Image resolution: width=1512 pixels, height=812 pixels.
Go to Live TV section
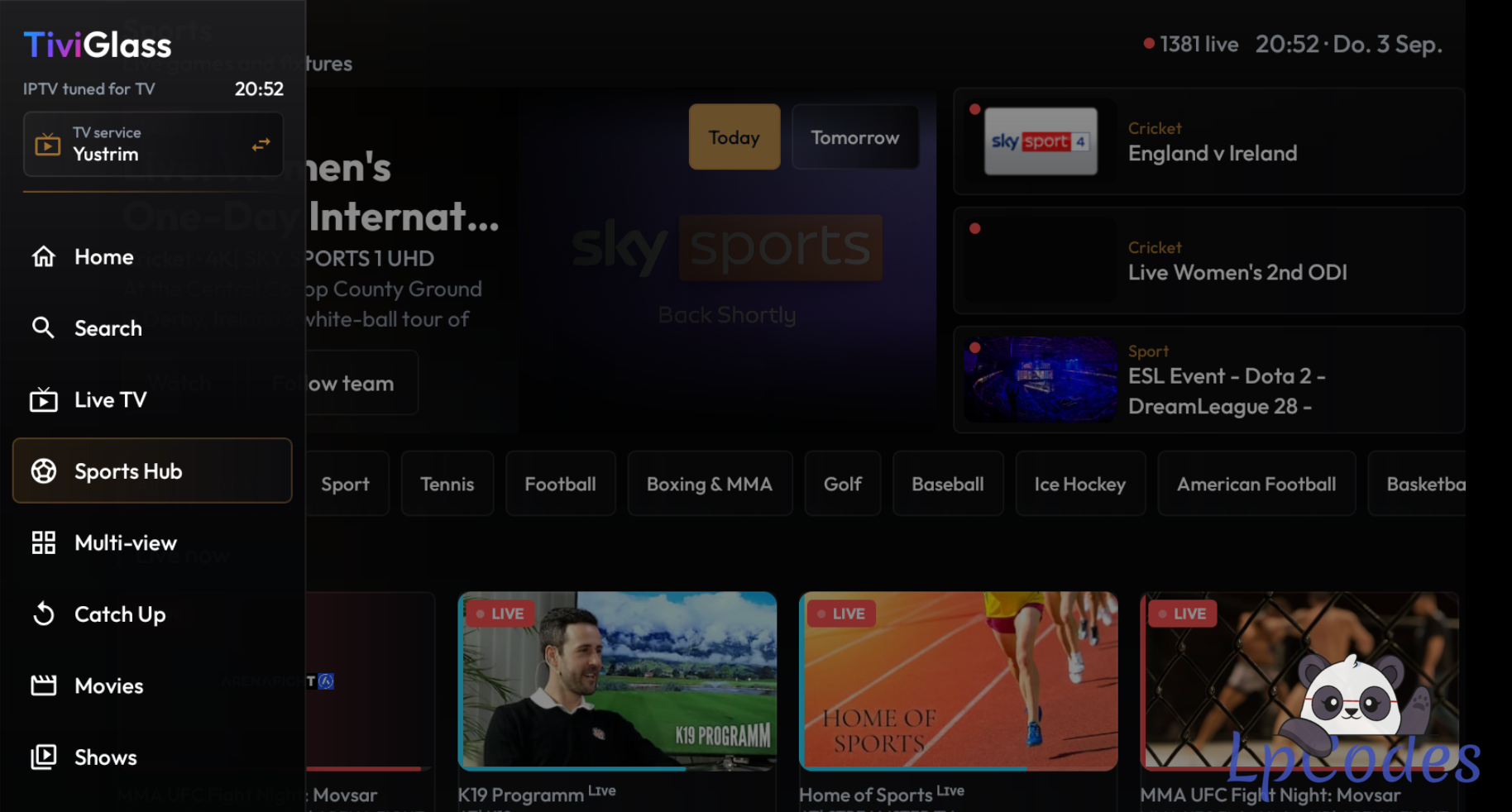[x=152, y=400]
